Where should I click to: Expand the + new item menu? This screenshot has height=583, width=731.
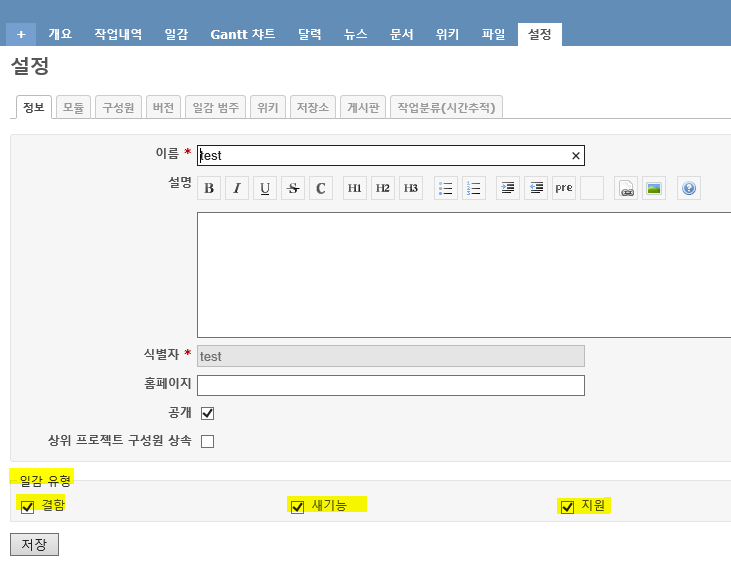[x=21, y=34]
